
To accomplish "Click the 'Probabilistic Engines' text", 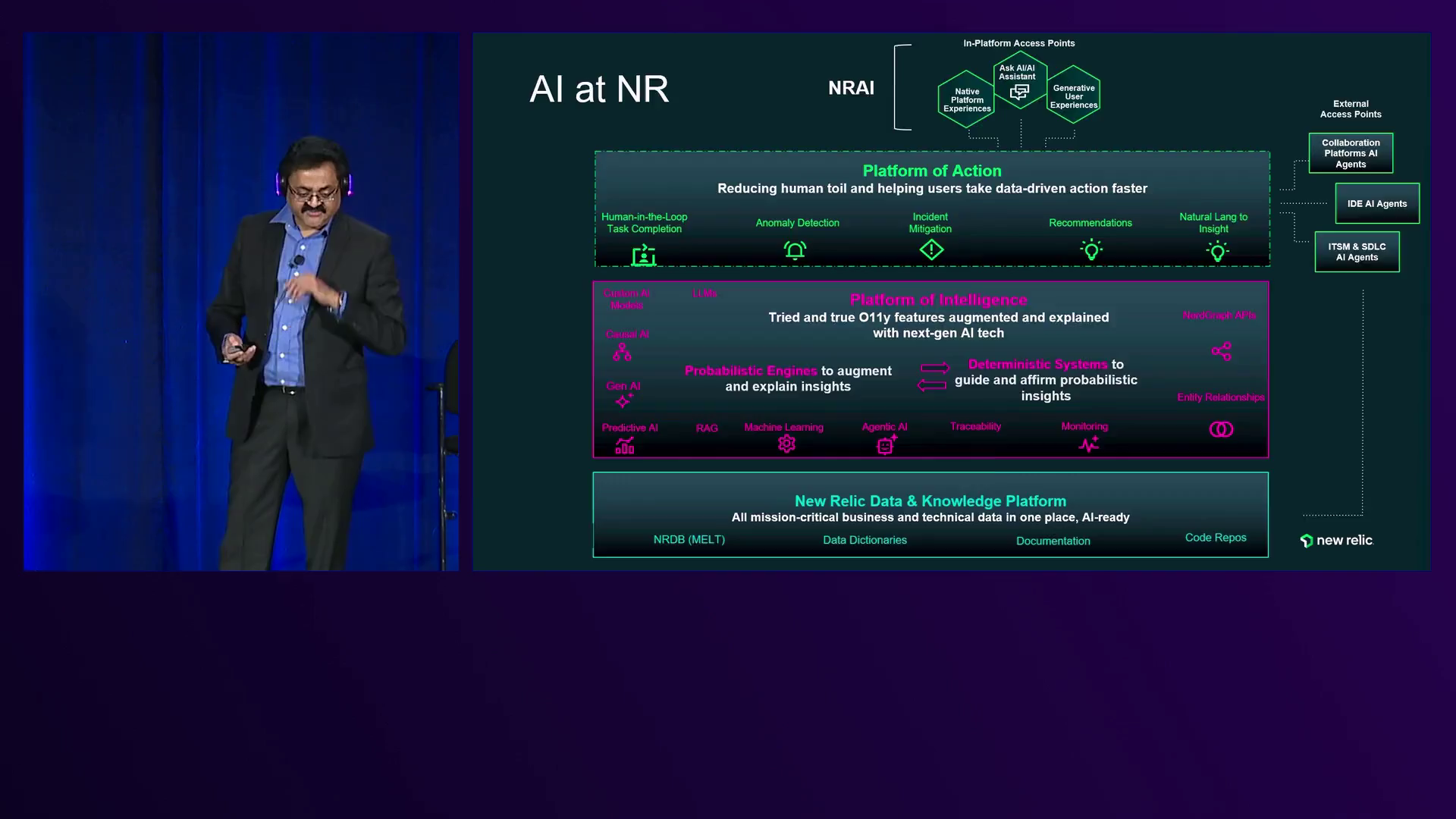I will 751,370.
